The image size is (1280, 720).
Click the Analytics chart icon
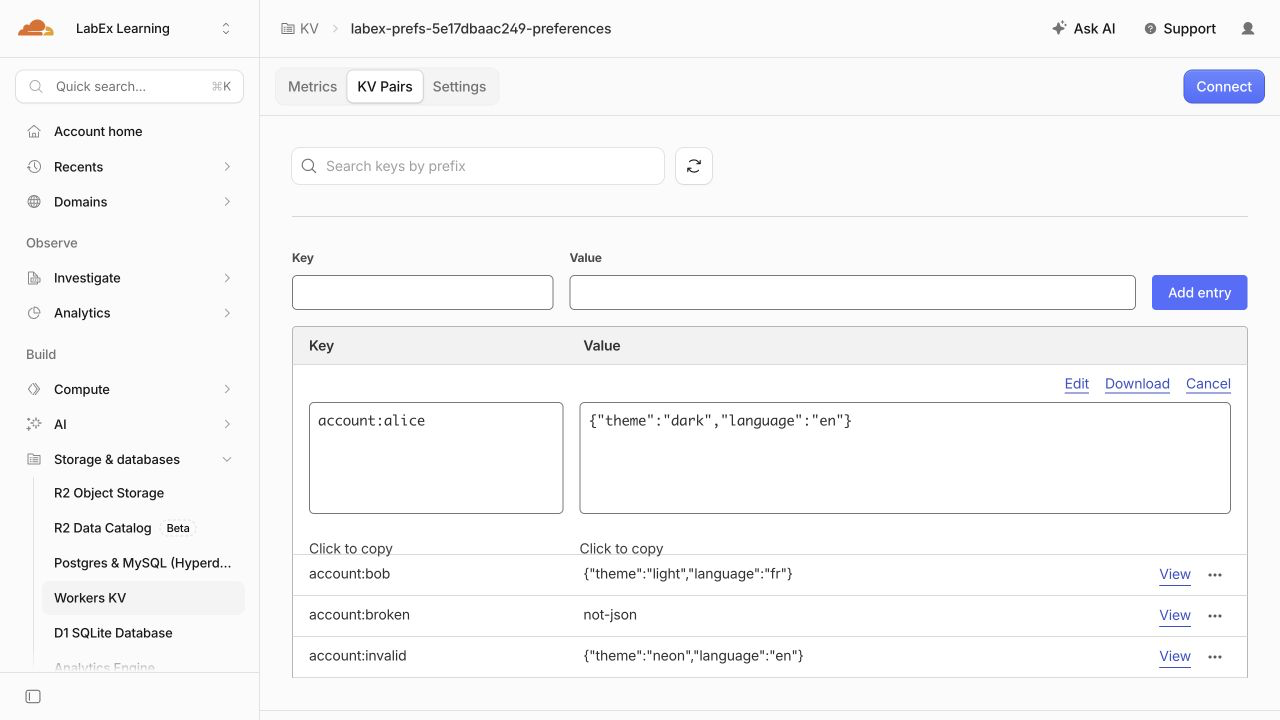coord(34,313)
